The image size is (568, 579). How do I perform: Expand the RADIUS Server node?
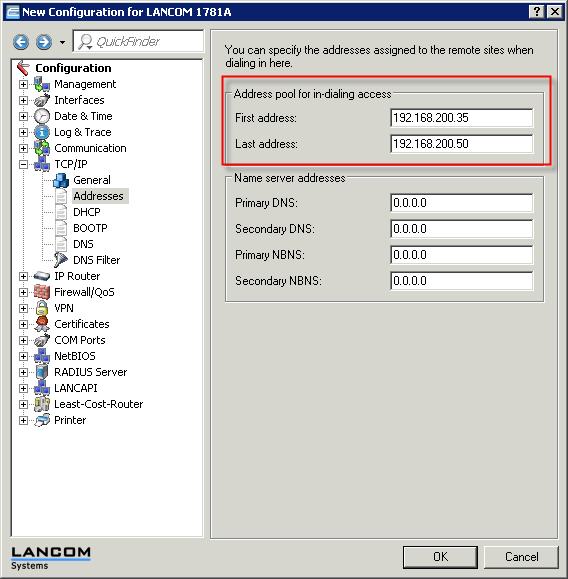click(23, 373)
